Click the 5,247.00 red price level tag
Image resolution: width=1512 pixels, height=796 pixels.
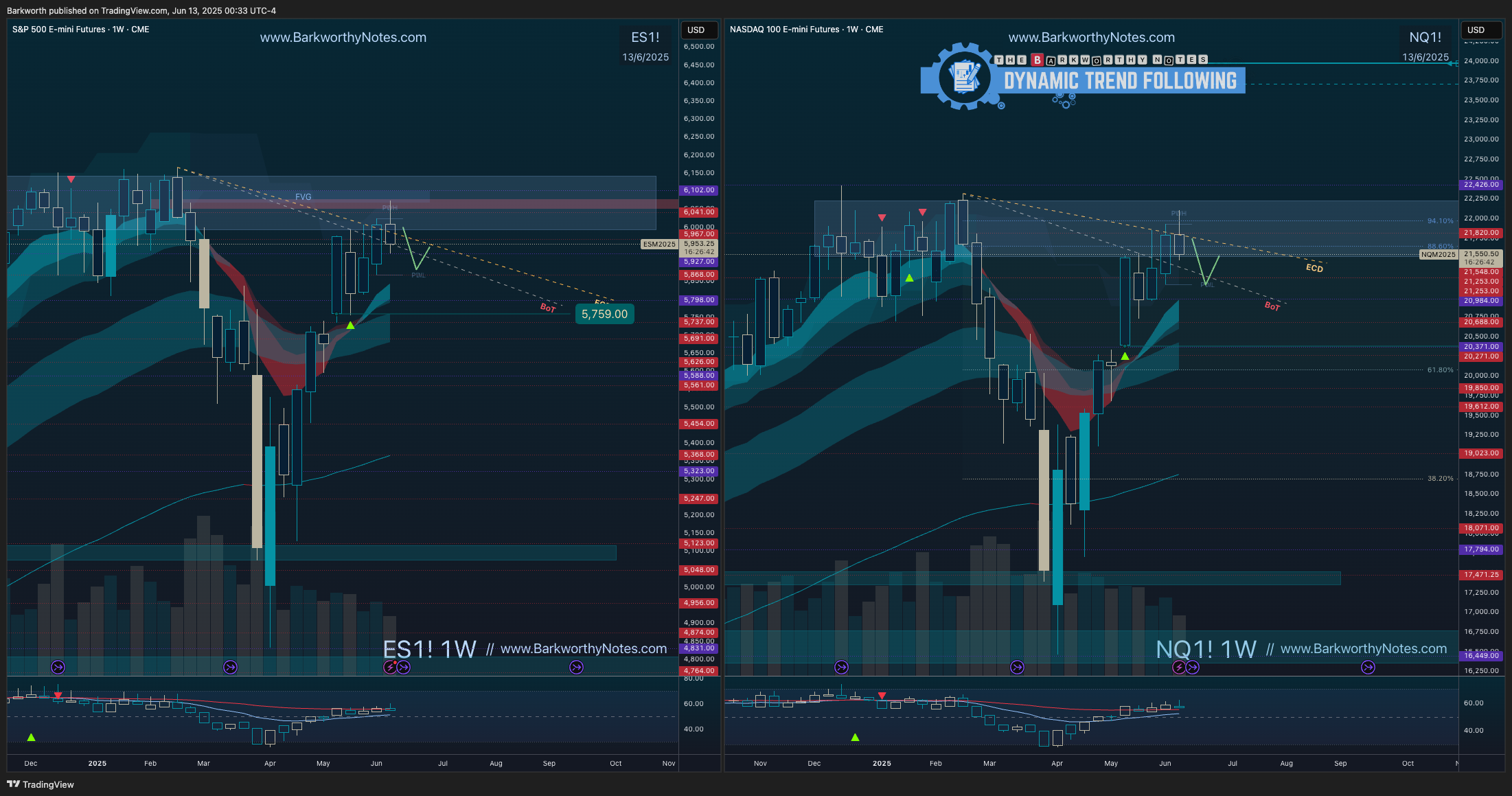699,499
